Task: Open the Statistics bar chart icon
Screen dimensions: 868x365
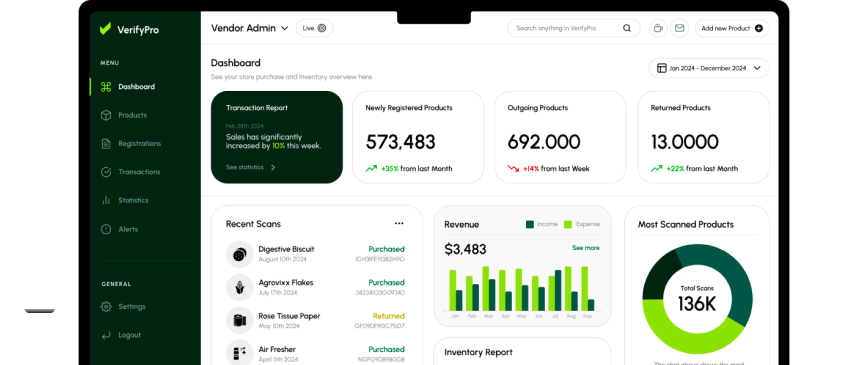Action: [x=106, y=201]
